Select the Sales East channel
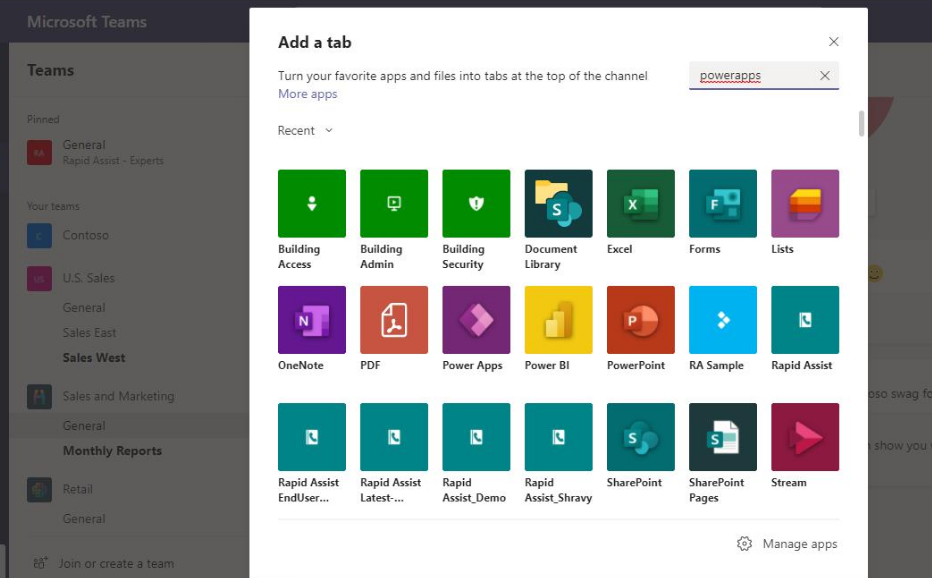 click(89, 332)
